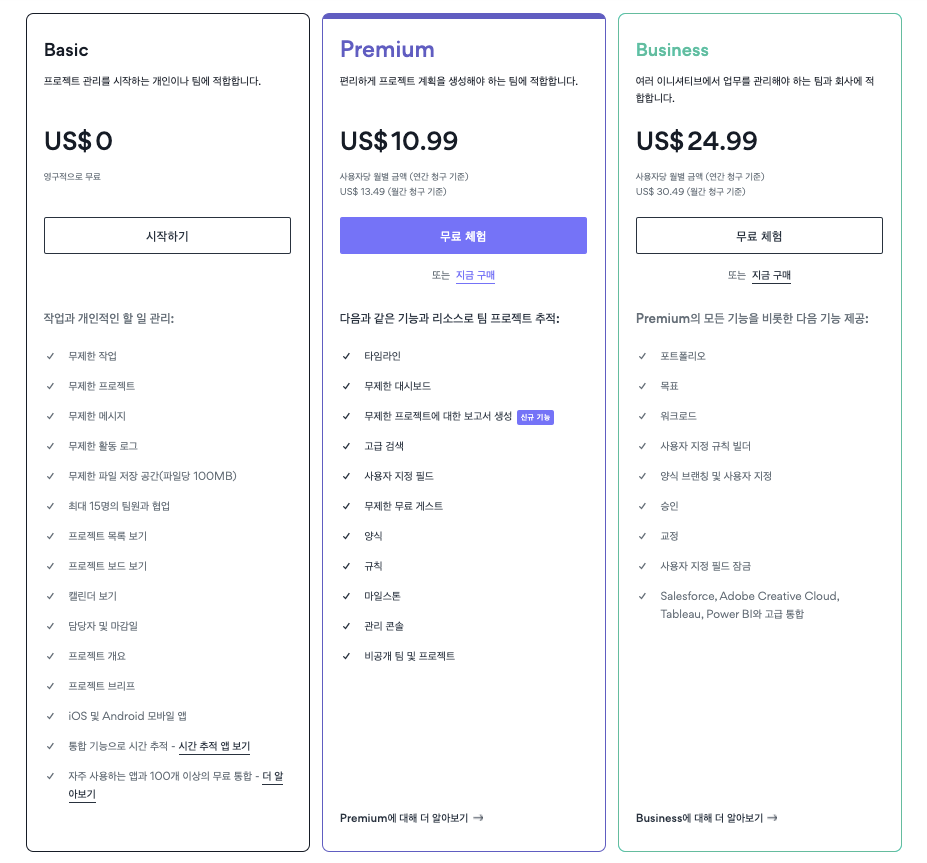
Task: Select the Premium plan heading
Action: tap(387, 50)
